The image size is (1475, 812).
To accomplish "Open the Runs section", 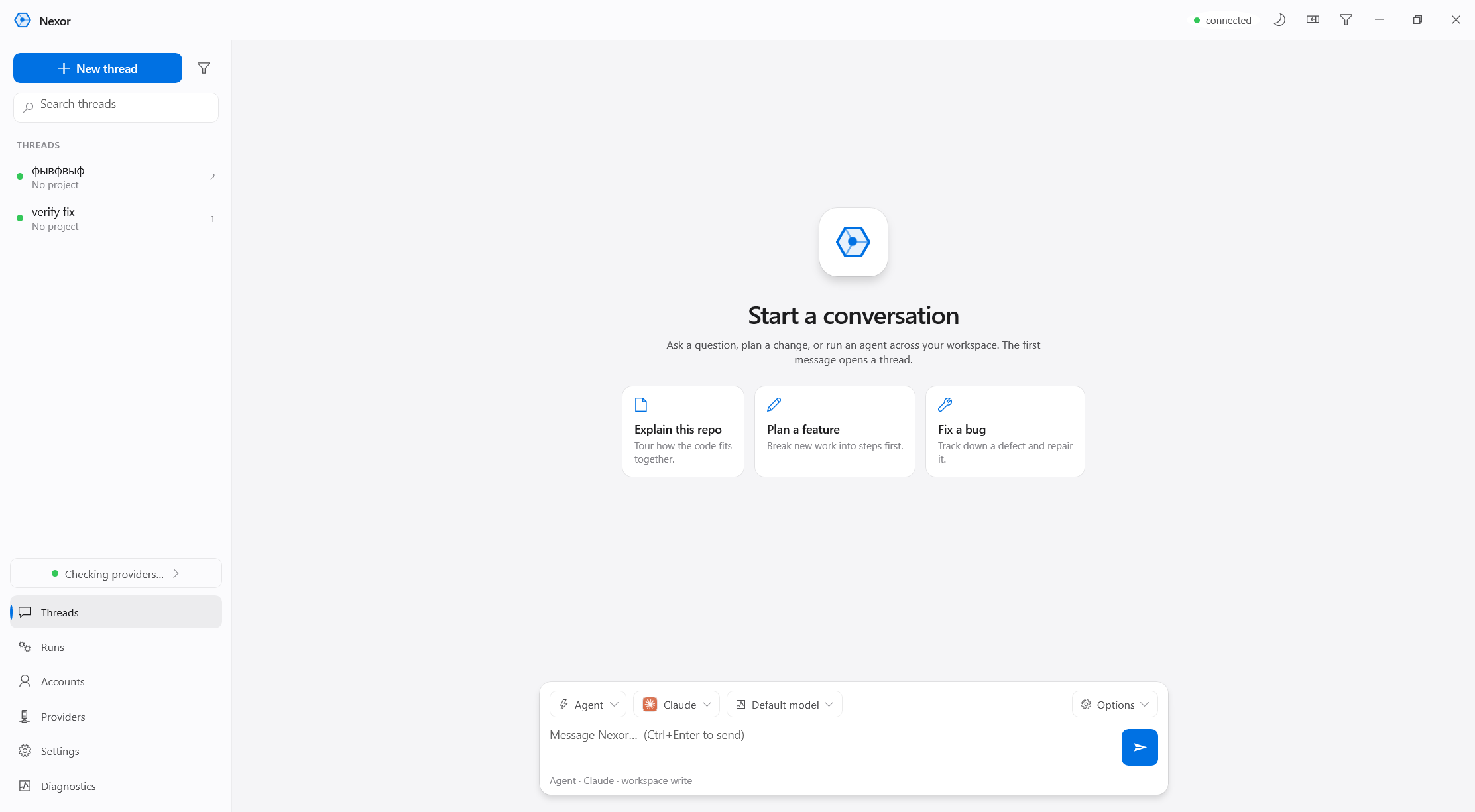I will 116,647.
